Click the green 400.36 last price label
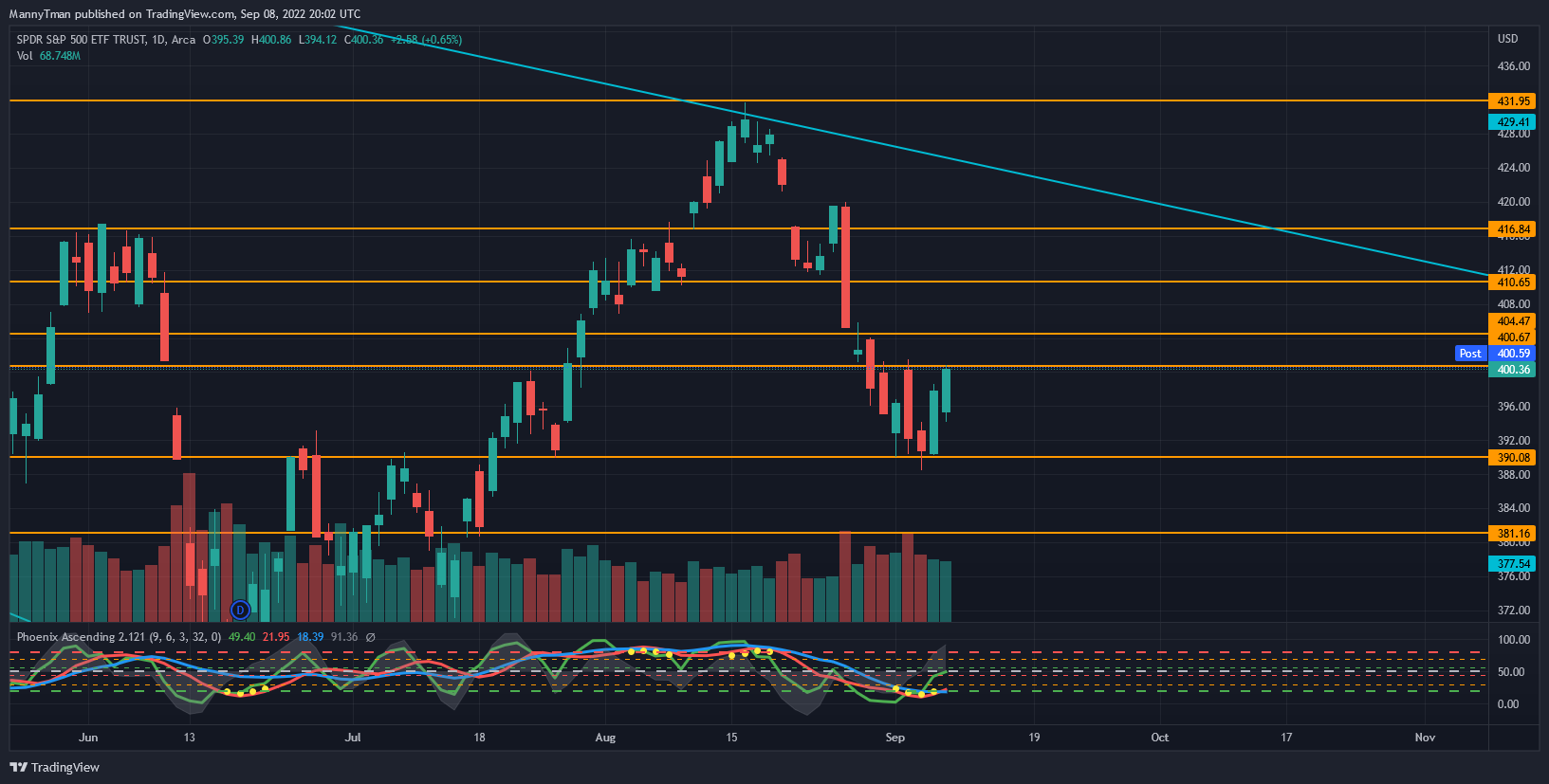 1513,370
